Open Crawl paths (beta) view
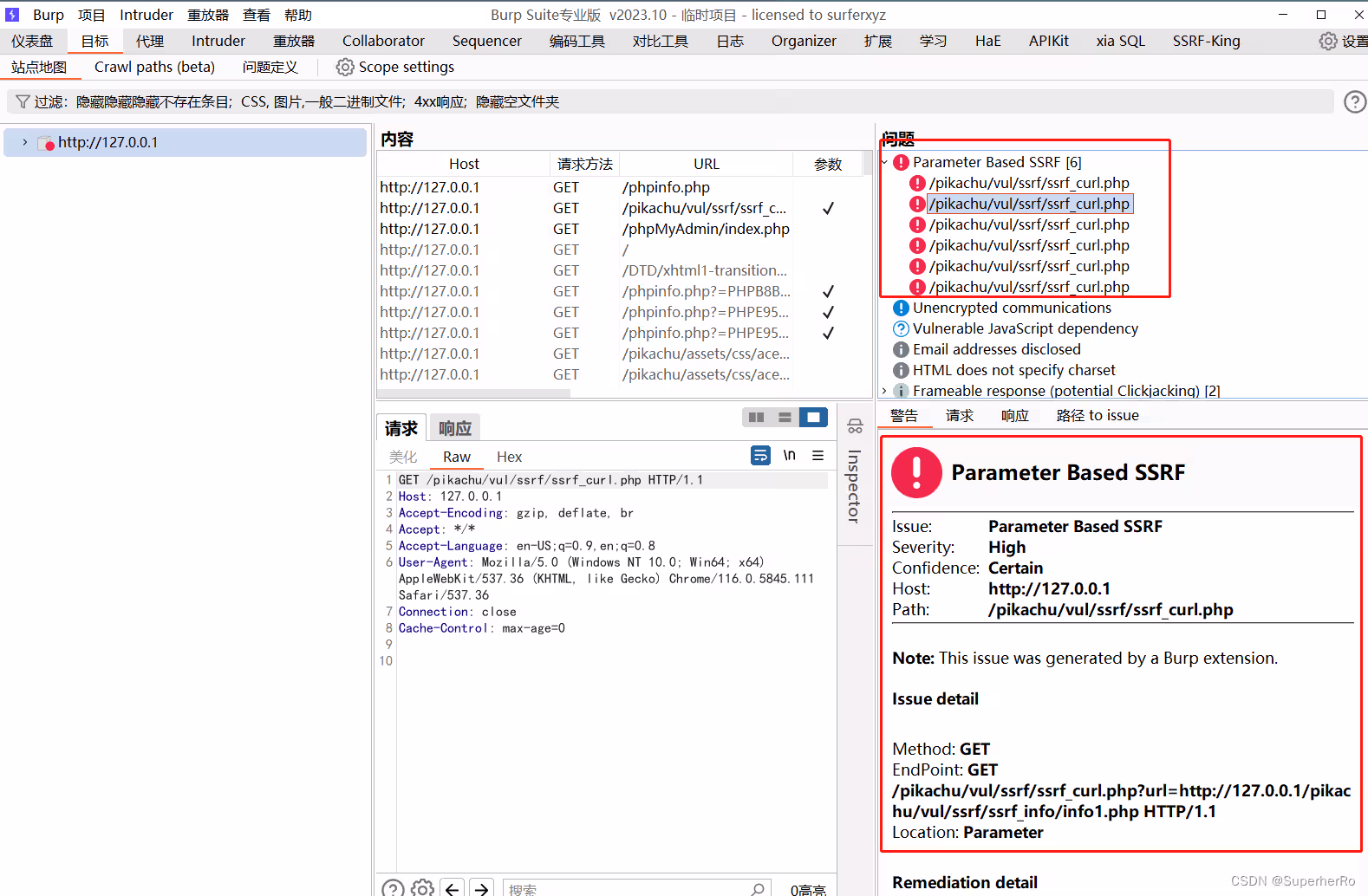 pos(154,68)
